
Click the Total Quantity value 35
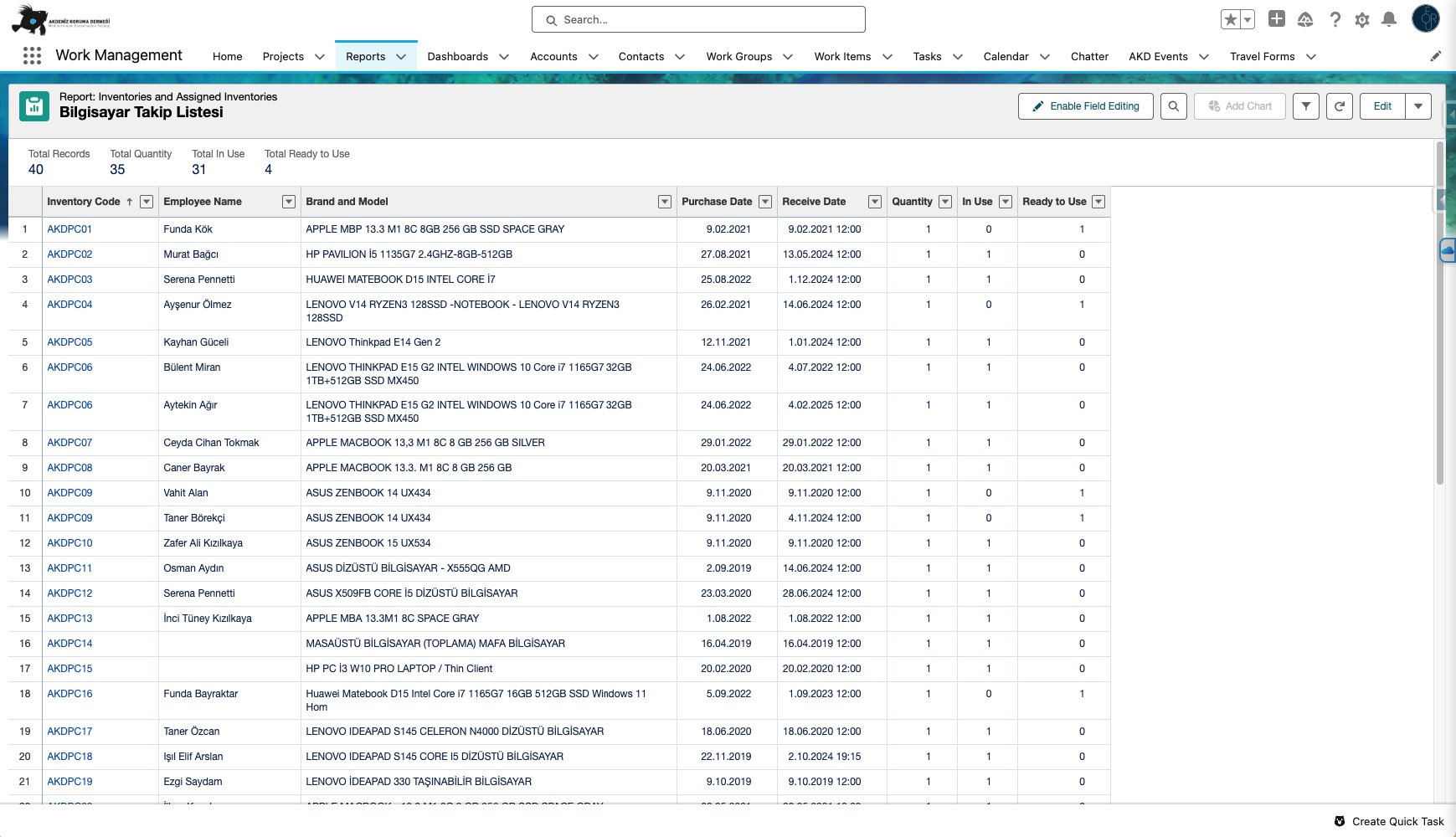click(117, 170)
